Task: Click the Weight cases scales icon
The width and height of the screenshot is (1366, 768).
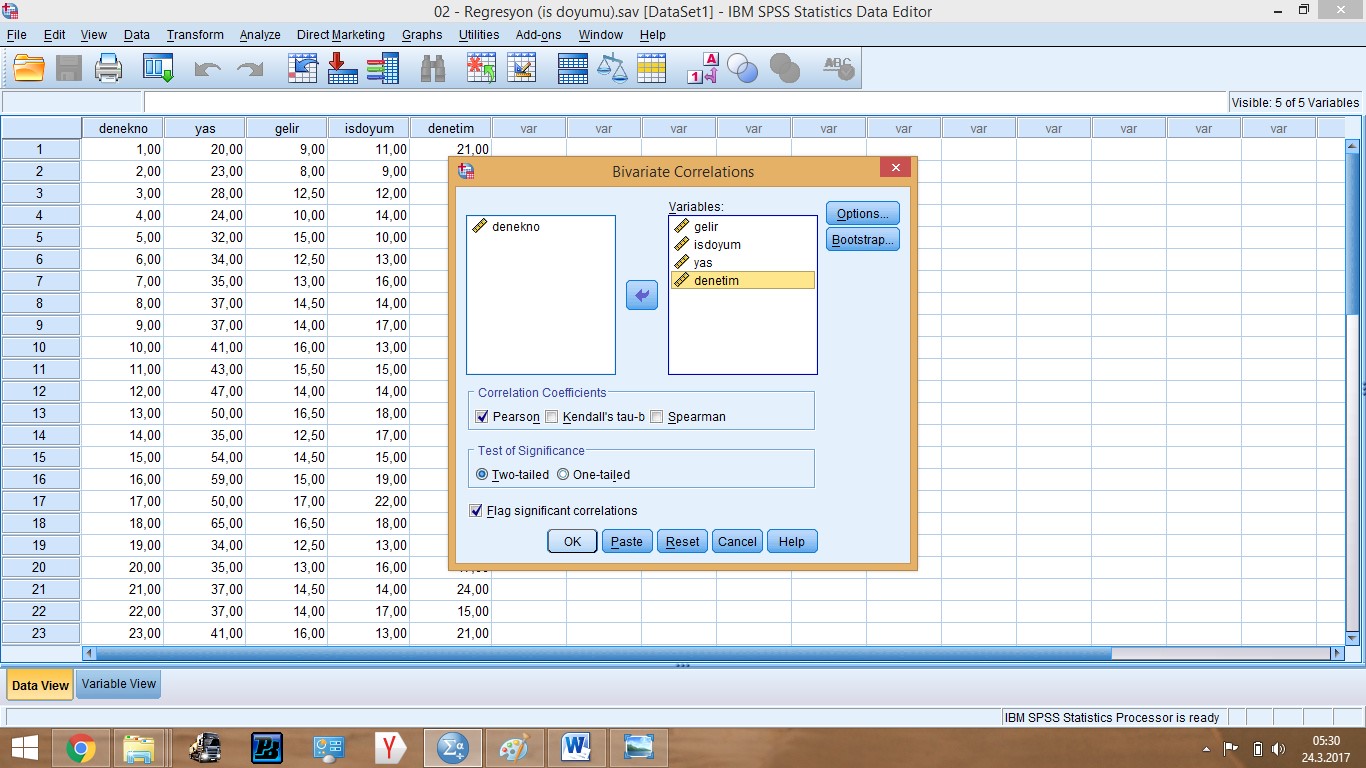Action: click(x=612, y=68)
